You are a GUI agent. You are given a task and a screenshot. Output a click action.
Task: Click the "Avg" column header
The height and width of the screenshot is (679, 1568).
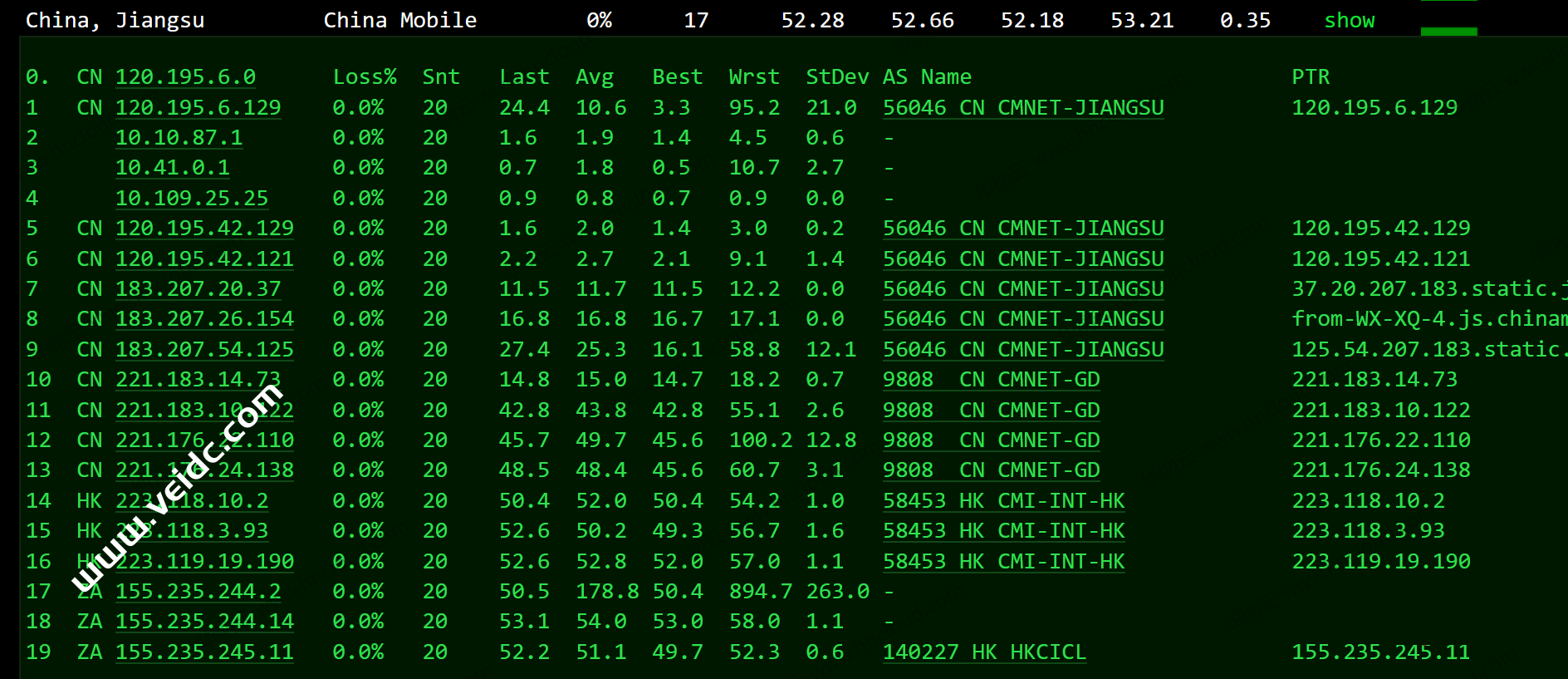(595, 77)
